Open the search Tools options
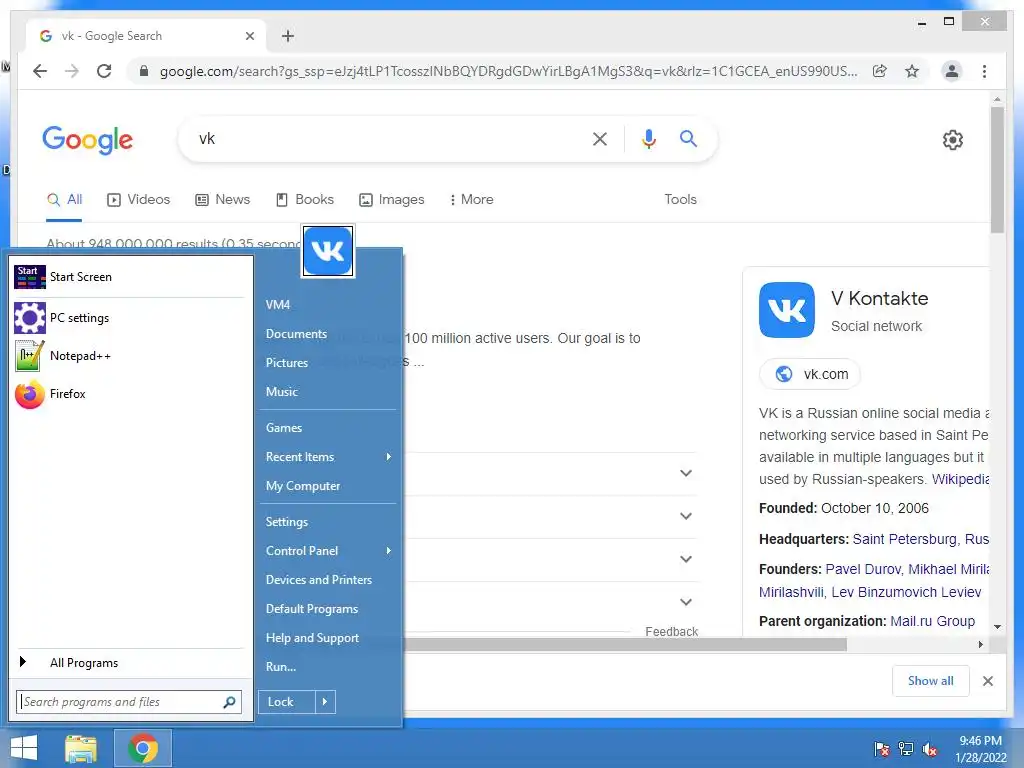The width and height of the screenshot is (1024, 768). [680, 200]
